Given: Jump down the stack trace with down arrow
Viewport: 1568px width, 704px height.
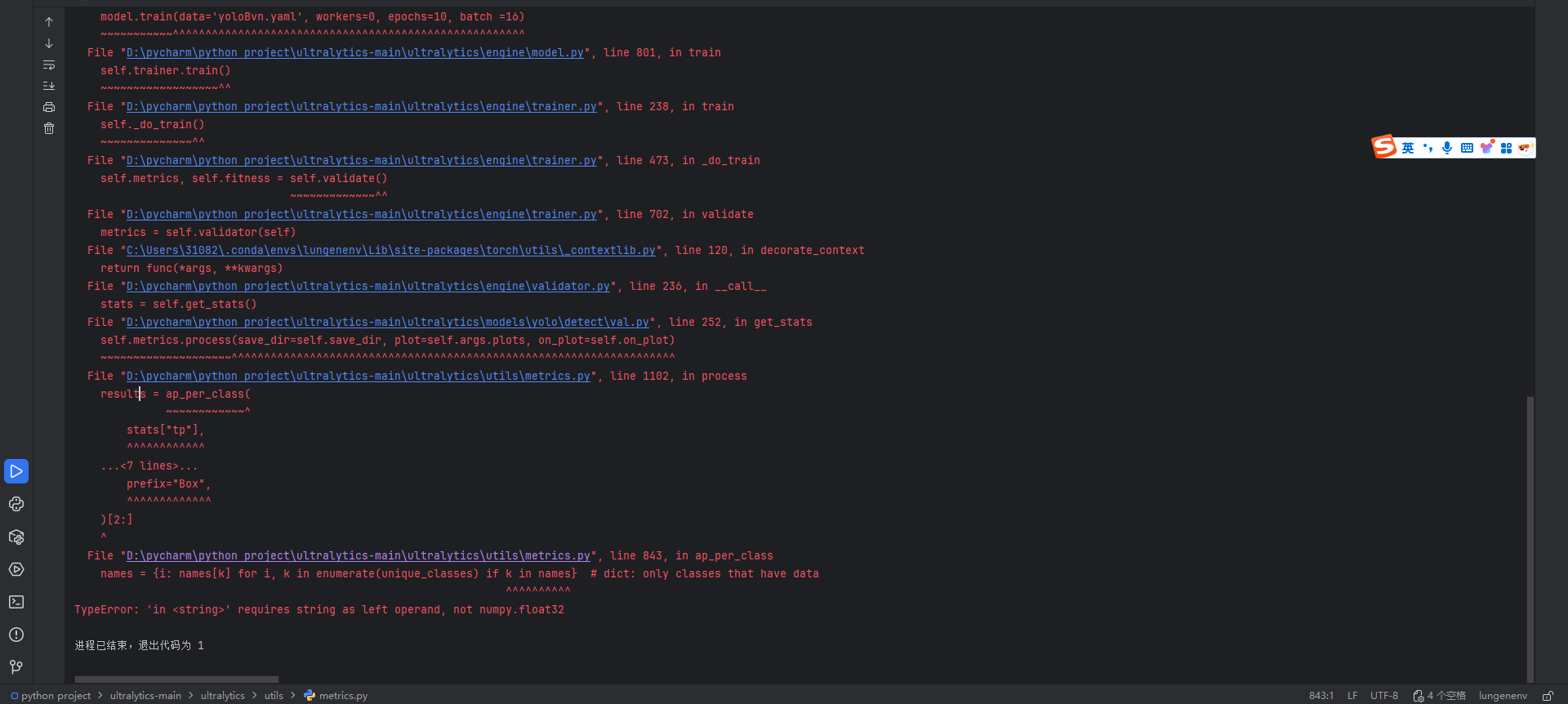Looking at the screenshot, I should 49,43.
